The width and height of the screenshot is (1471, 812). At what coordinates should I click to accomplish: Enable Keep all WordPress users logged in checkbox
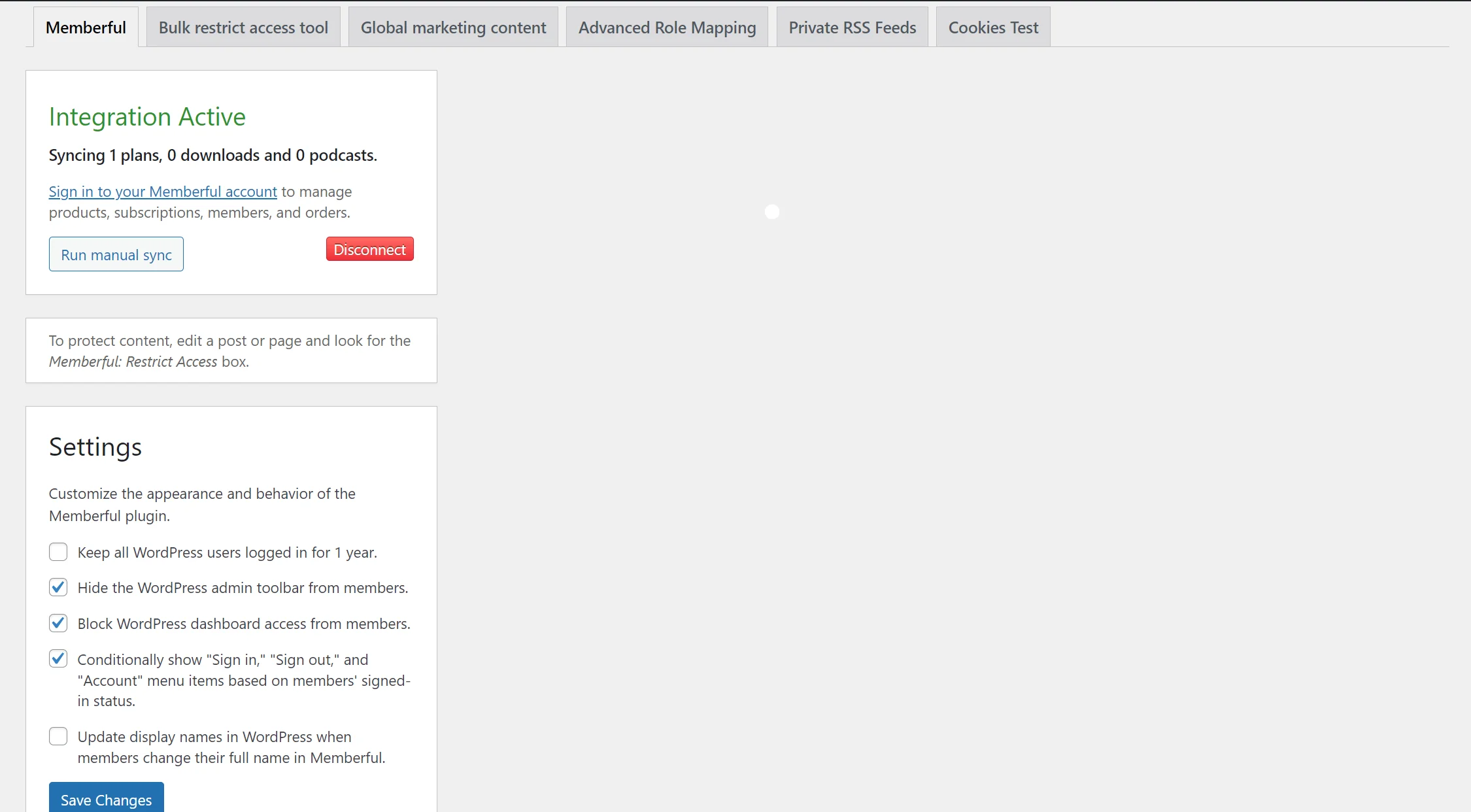click(58, 552)
